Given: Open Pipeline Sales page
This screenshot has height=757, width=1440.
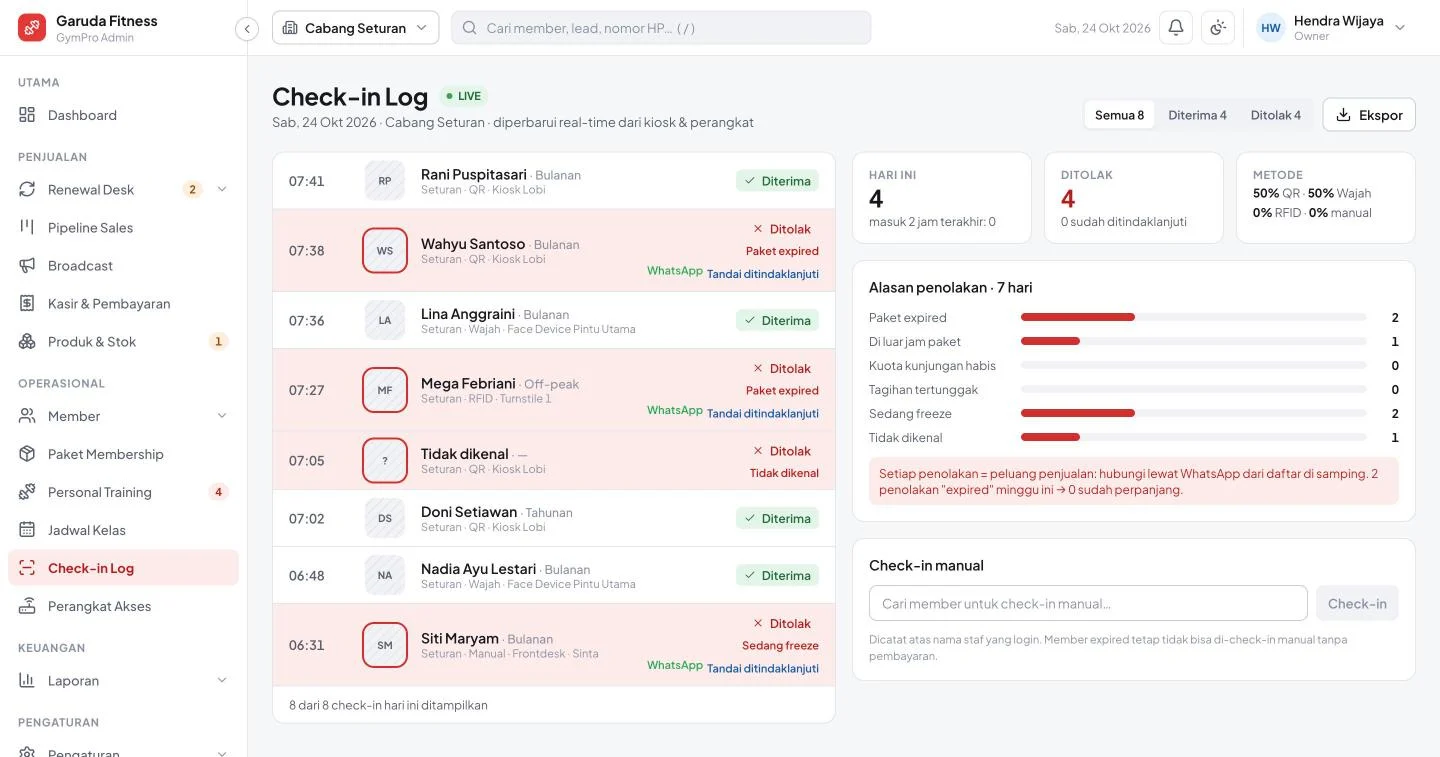Looking at the screenshot, I should click(x=123, y=228).
